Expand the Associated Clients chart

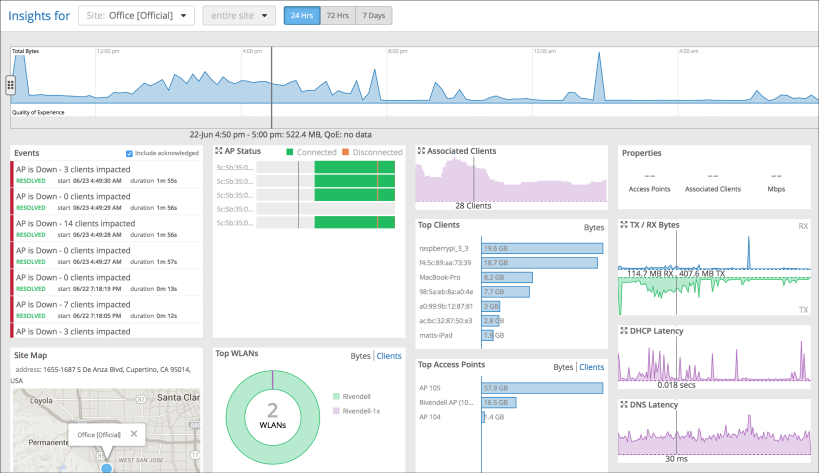[x=421, y=151]
